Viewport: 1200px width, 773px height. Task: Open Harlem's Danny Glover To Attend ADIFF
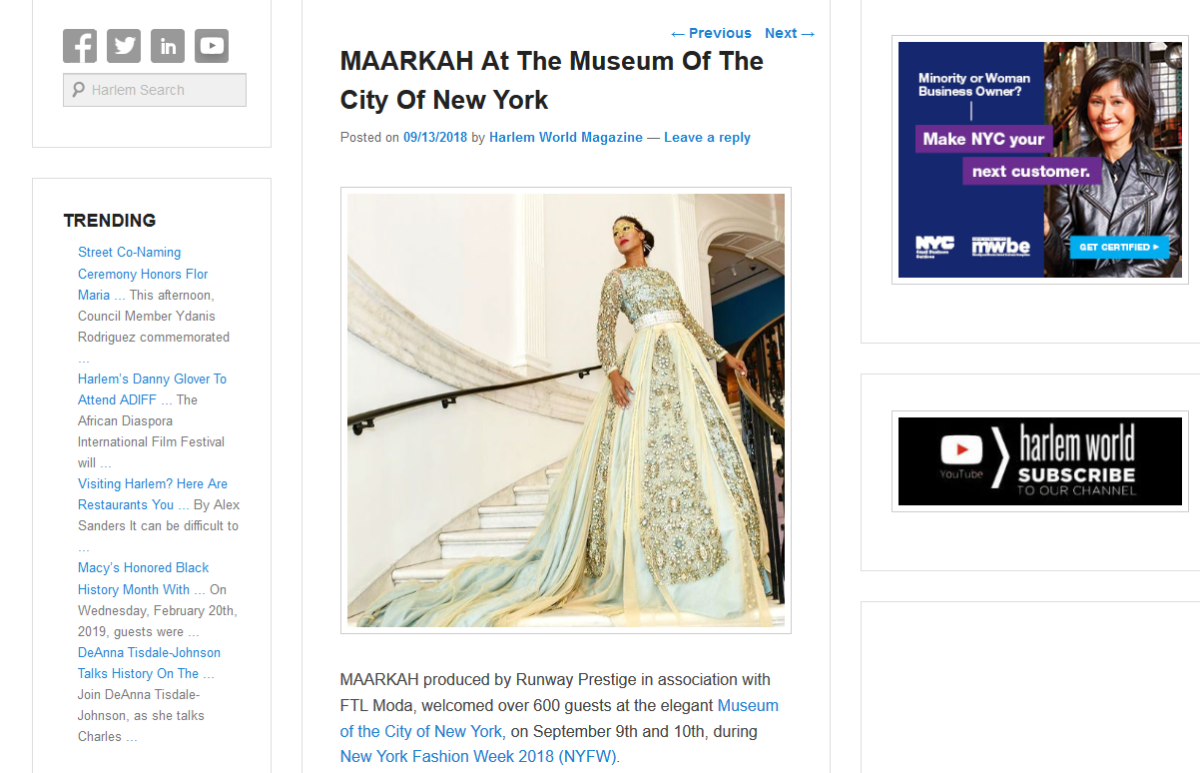pyautogui.click(x=152, y=389)
